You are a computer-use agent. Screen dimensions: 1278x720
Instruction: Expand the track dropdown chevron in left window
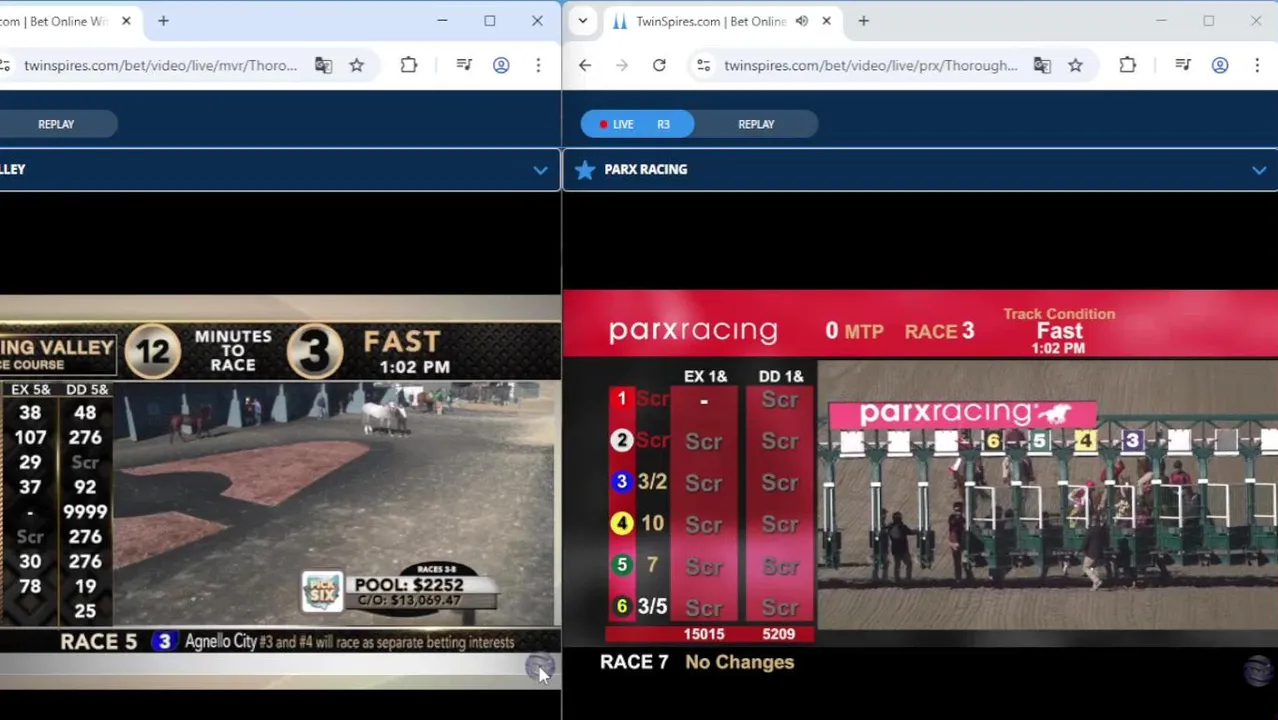coord(540,170)
